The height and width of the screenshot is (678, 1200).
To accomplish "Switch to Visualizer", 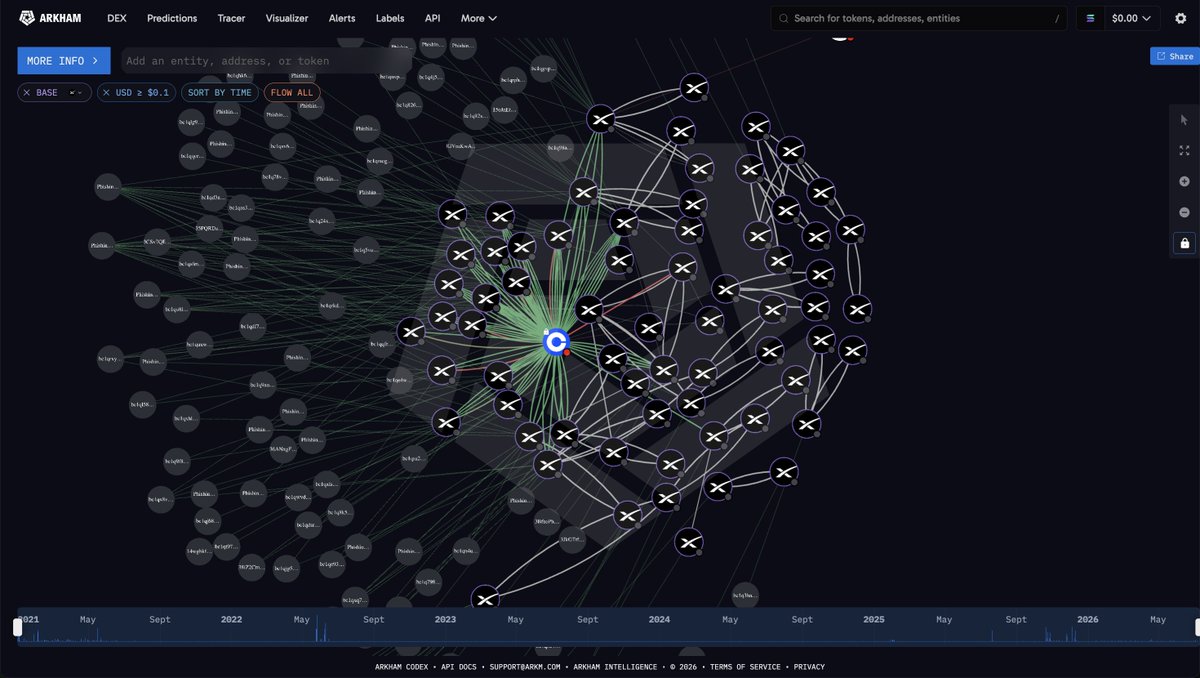I will click(287, 18).
